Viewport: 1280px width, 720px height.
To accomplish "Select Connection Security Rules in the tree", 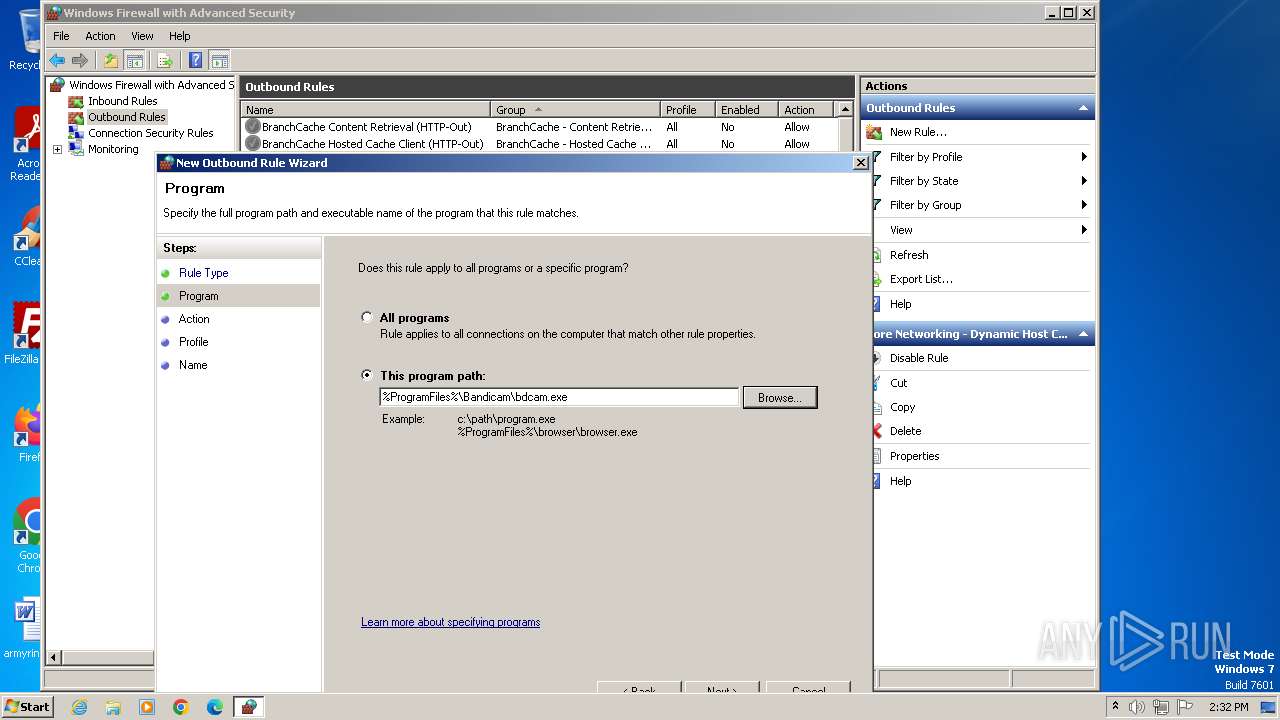I will (150, 133).
